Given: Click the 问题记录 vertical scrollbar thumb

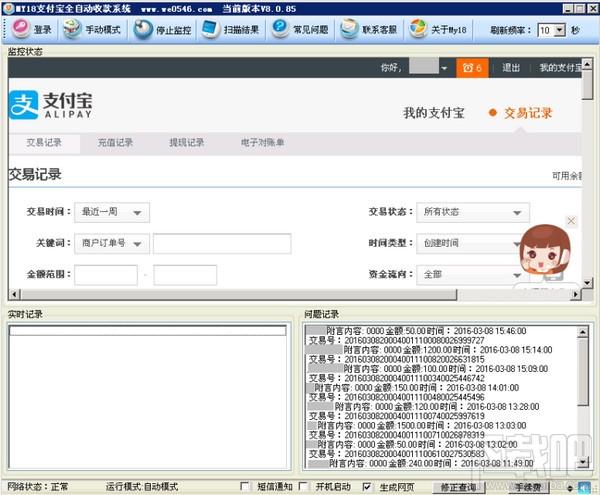Looking at the screenshot, I should click(x=582, y=371).
